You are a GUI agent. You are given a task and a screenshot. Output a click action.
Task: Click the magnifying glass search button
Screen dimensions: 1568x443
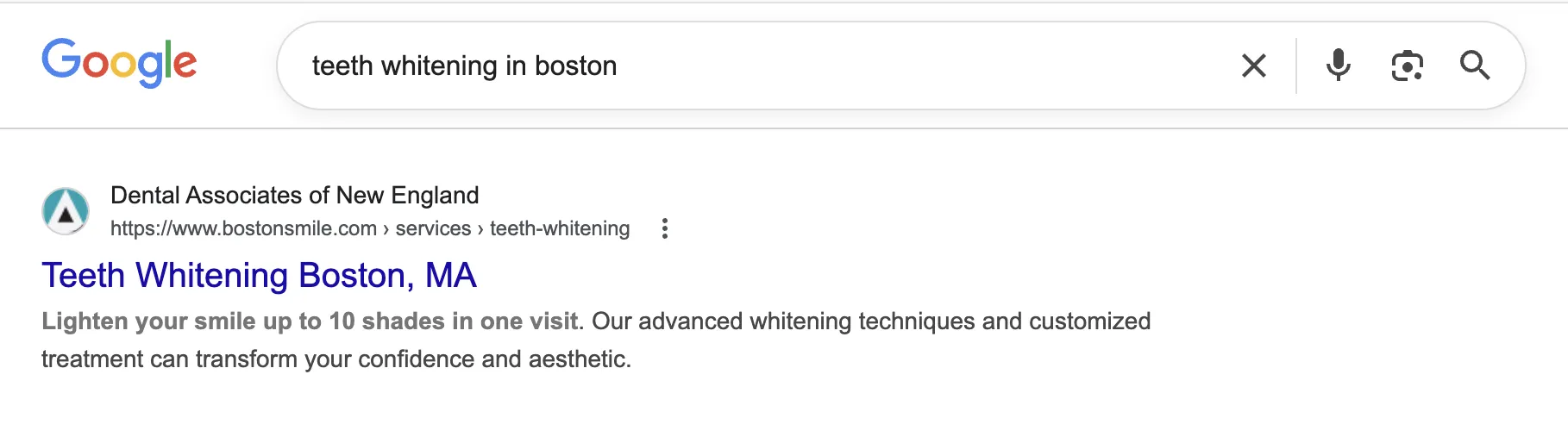(x=1474, y=66)
